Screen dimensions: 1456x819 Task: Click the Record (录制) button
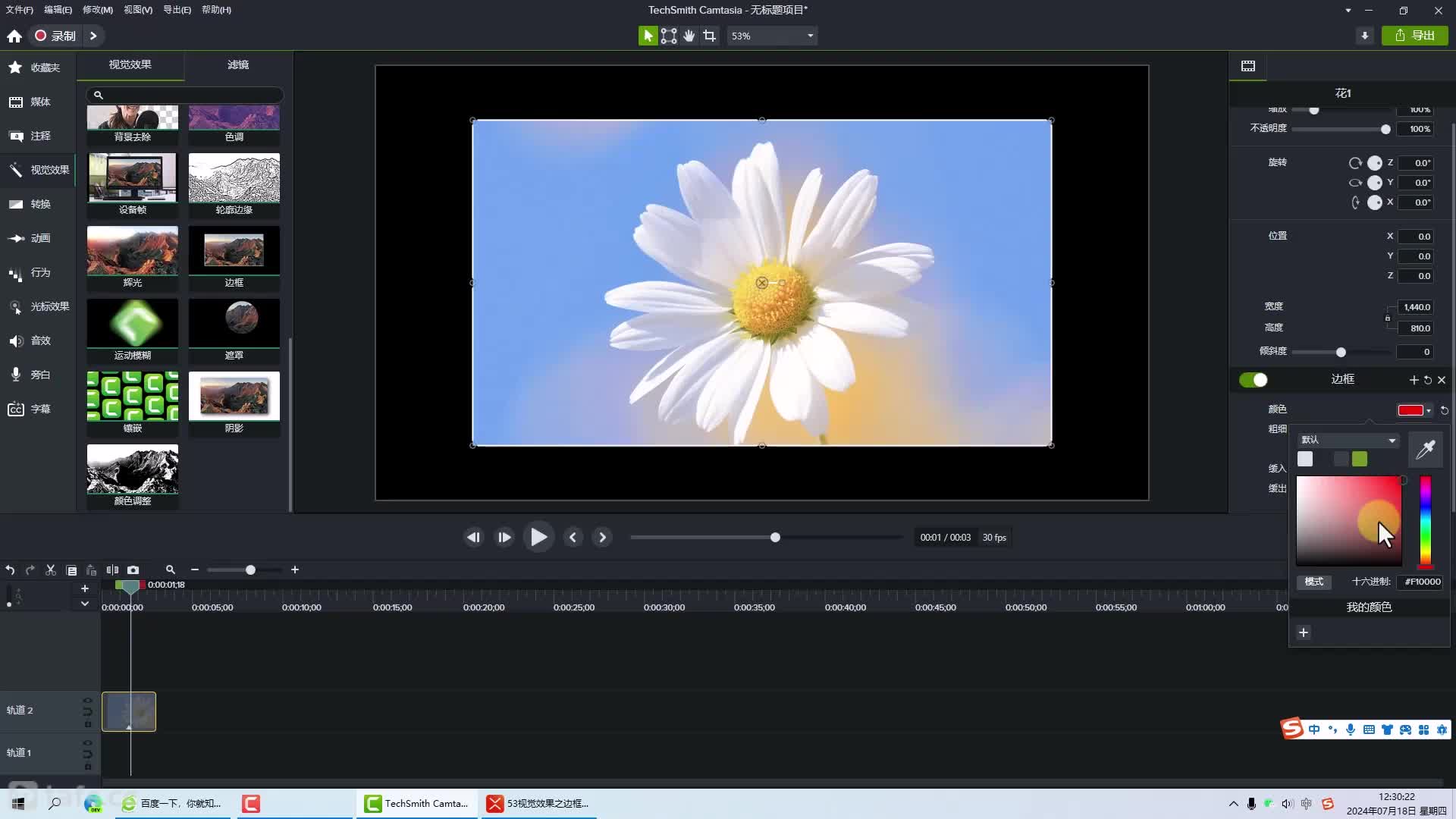55,36
